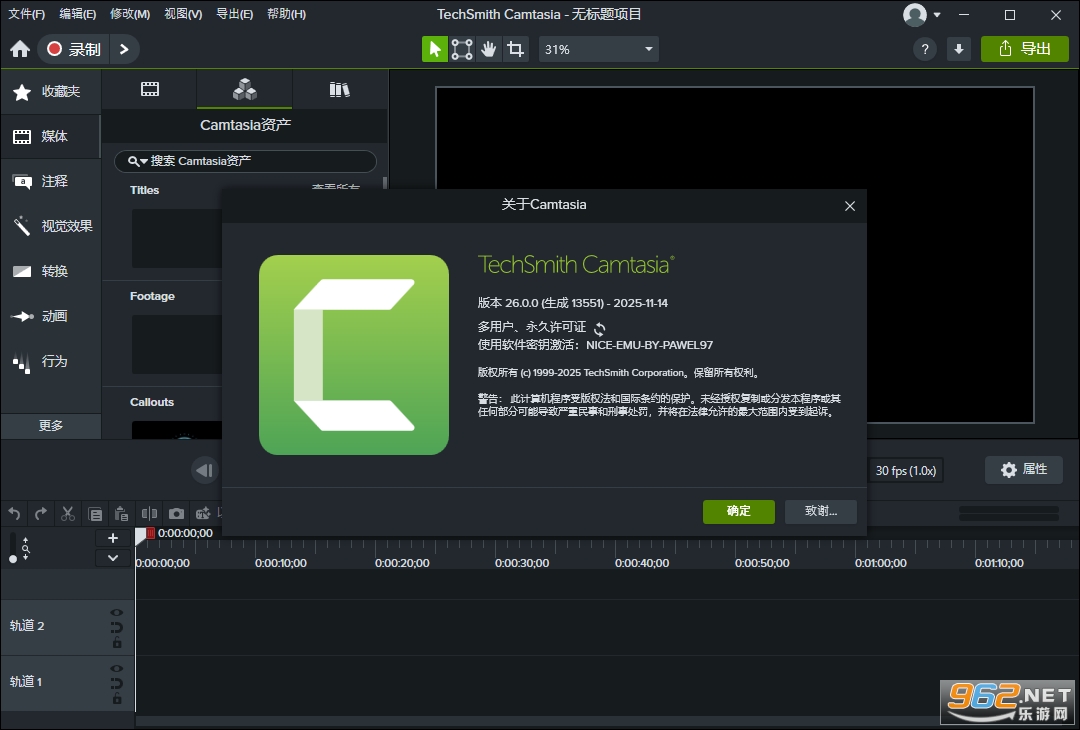The height and width of the screenshot is (730, 1080).
Task: Click the license refresh icon
Action: (600, 329)
